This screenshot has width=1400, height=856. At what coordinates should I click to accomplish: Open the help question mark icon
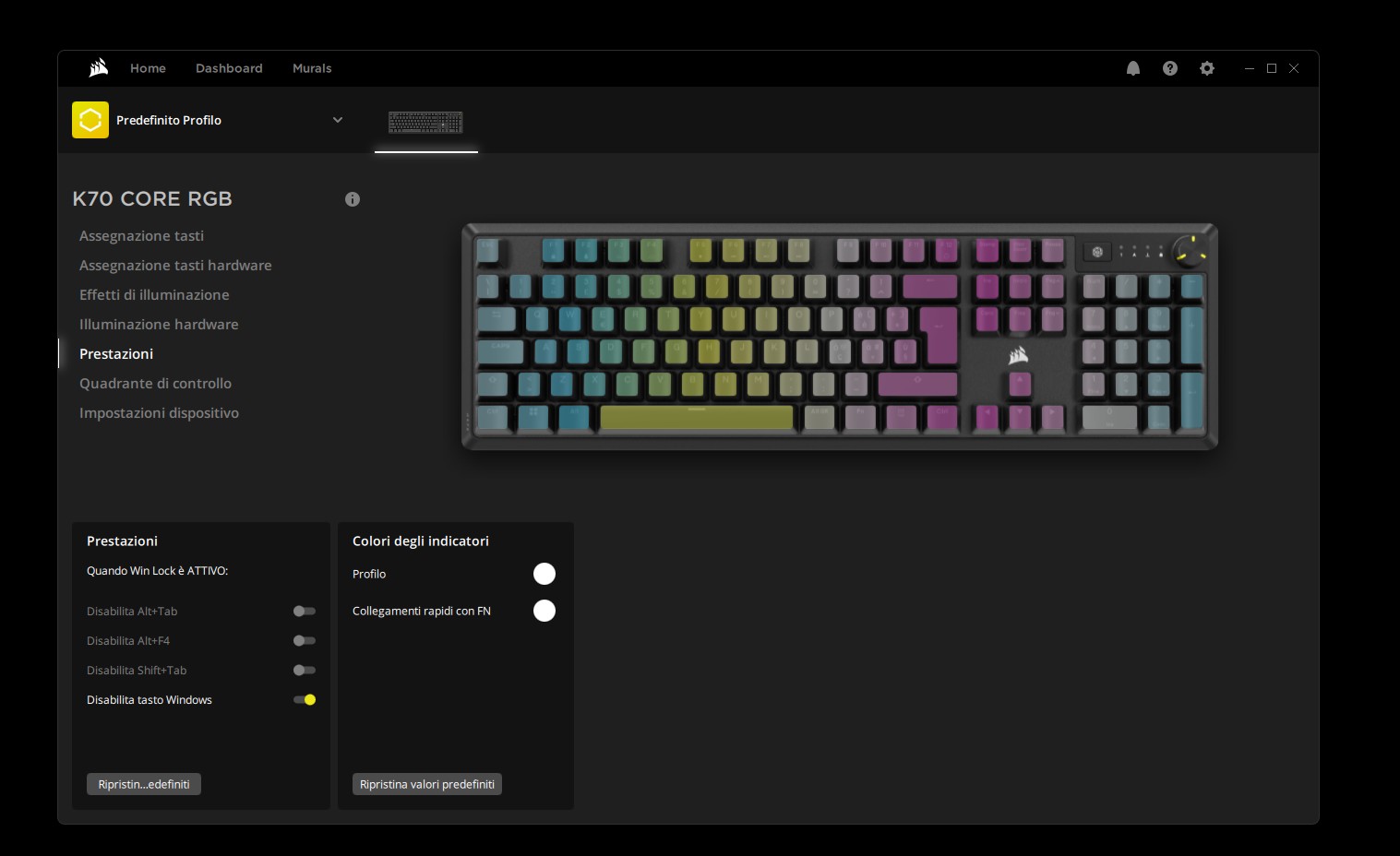1170,68
